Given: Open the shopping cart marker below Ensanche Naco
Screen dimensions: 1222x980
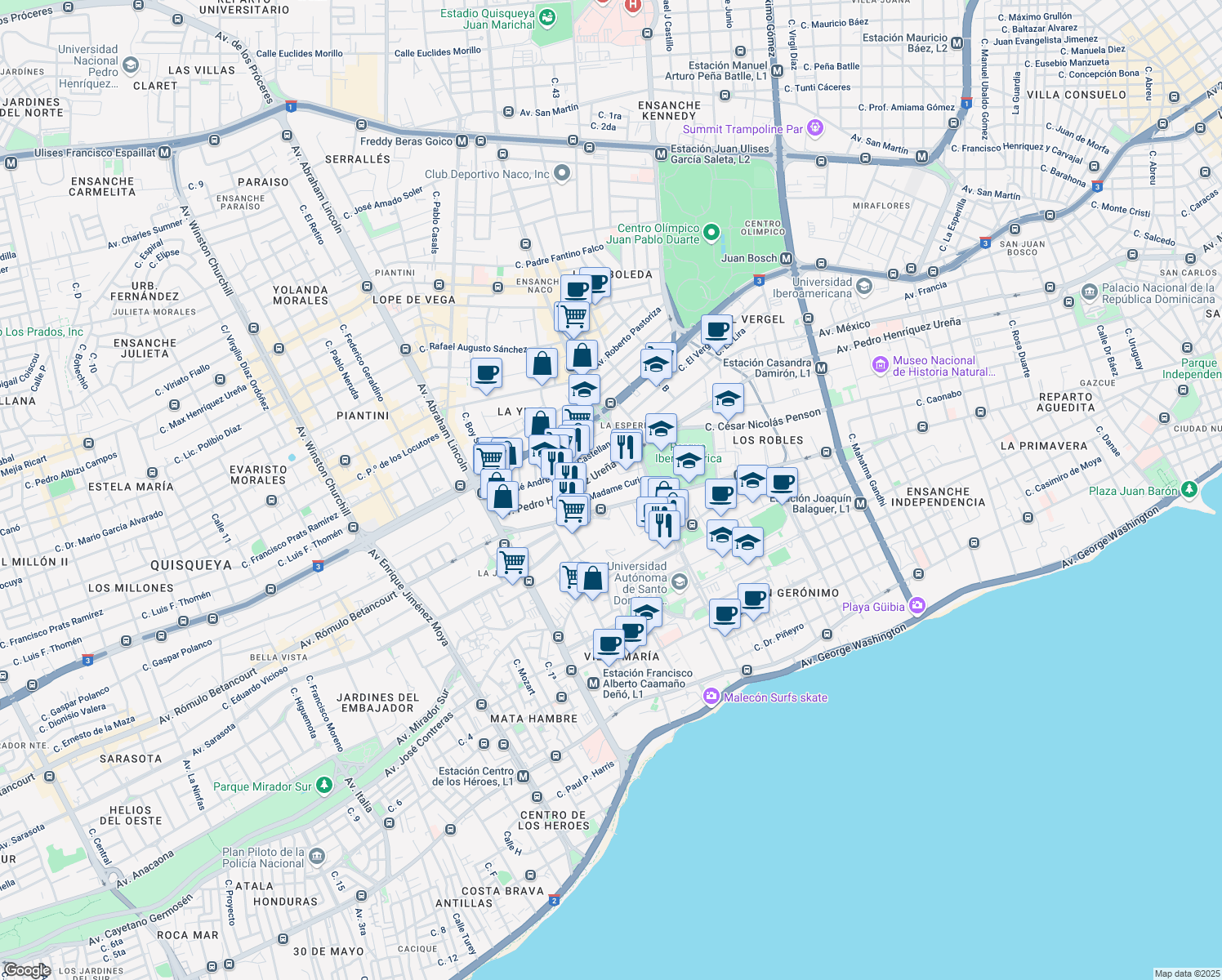Looking at the screenshot, I should pos(575,315).
